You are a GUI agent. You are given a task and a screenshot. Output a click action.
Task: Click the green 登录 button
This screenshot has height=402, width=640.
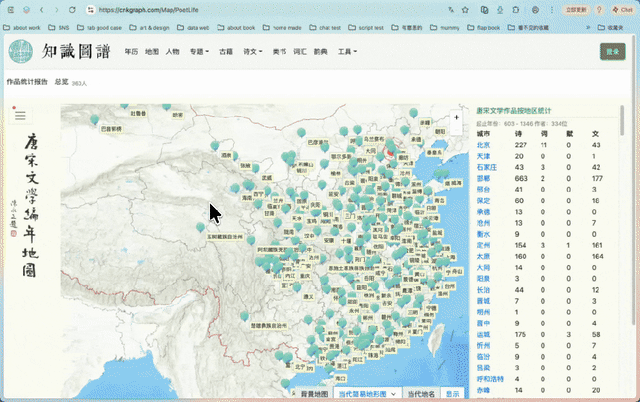coord(613,51)
